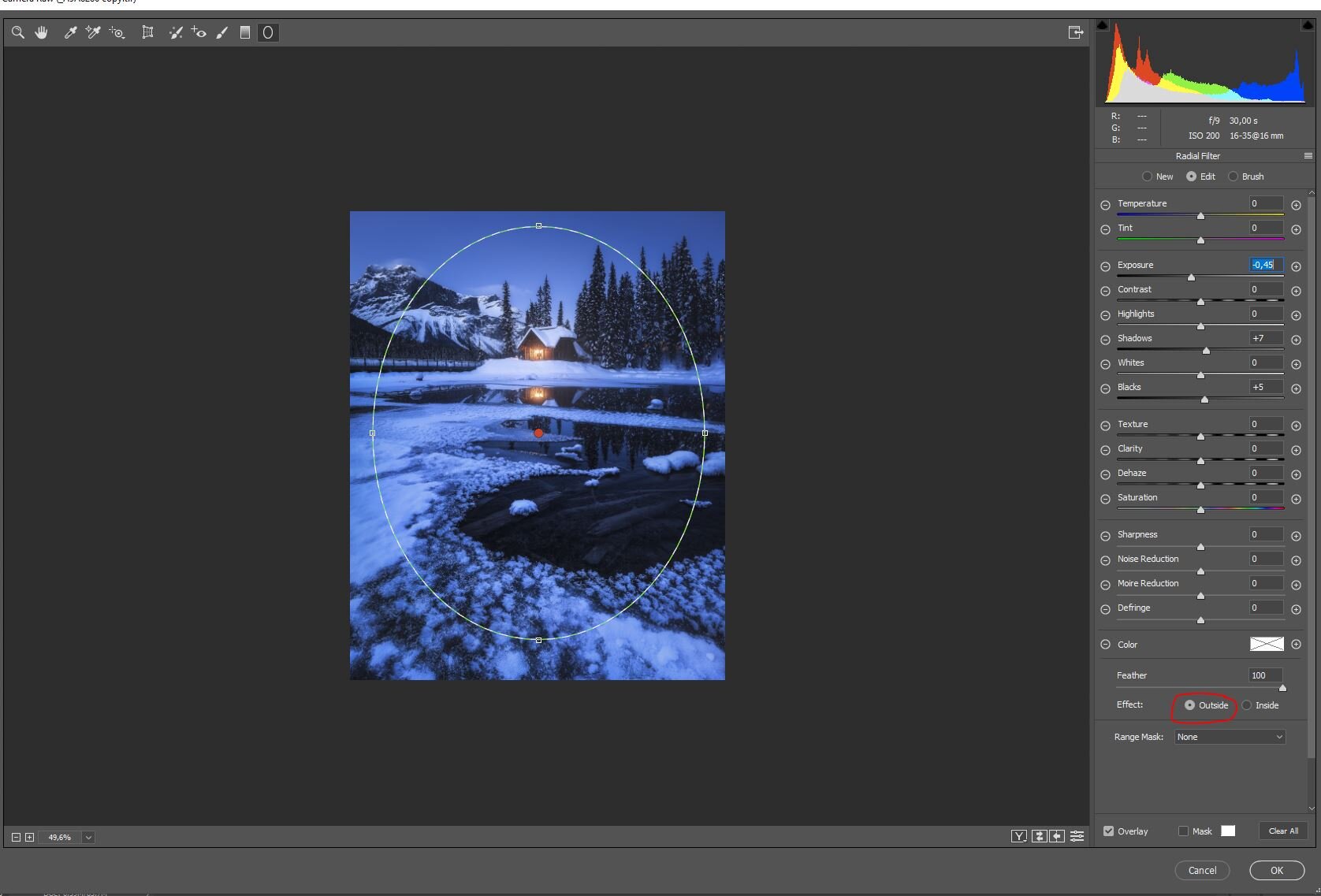Image resolution: width=1321 pixels, height=896 pixels.
Task: Click the Contrast value field
Action: 1266,289
